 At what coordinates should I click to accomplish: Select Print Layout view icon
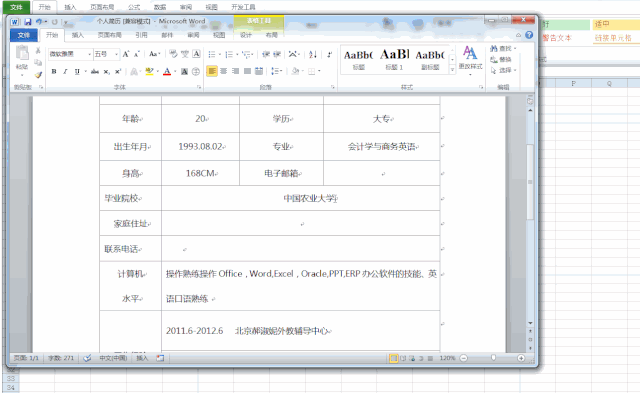click(393, 358)
